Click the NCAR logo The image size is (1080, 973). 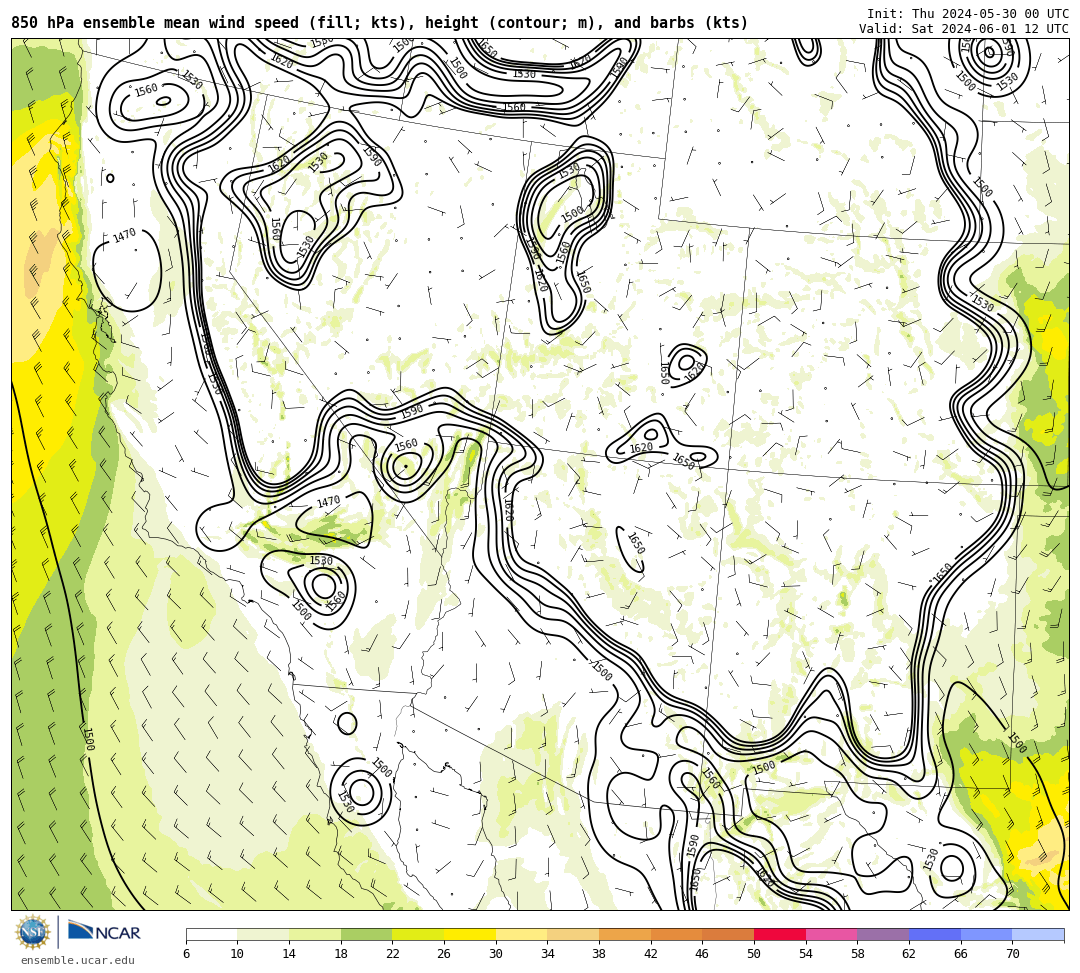104,932
